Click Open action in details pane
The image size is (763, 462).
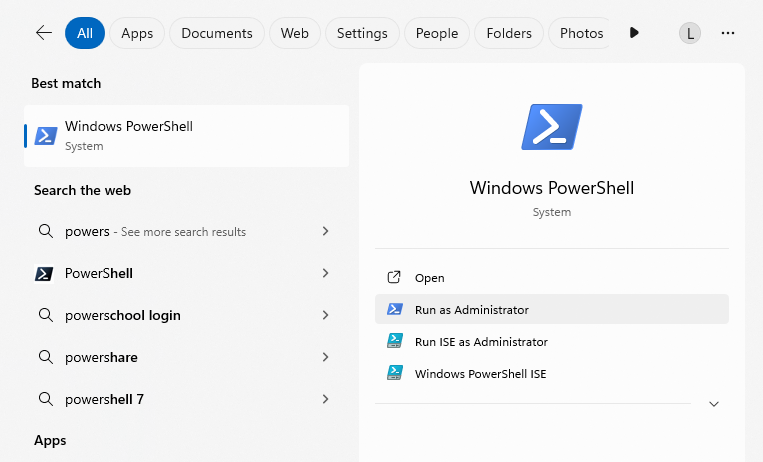pyautogui.click(x=552, y=277)
